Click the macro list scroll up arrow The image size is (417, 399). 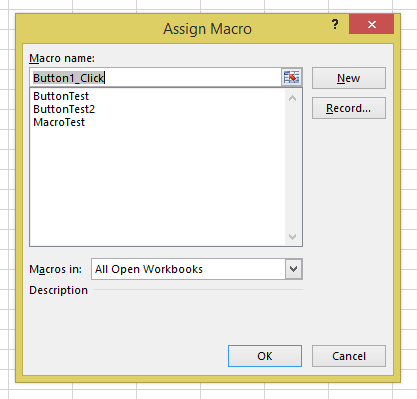[293, 98]
